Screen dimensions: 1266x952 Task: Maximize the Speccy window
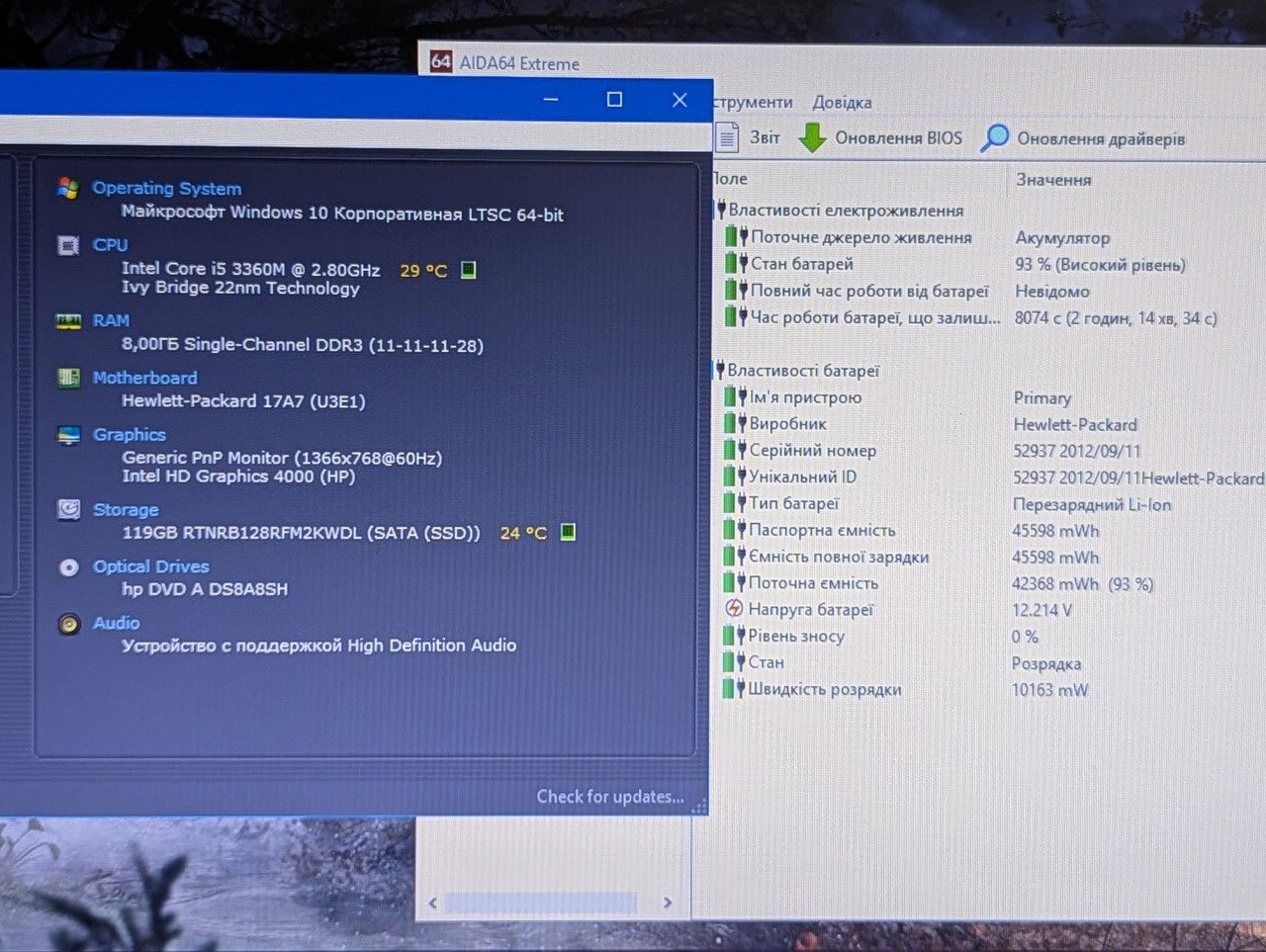(x=614, y=99)
